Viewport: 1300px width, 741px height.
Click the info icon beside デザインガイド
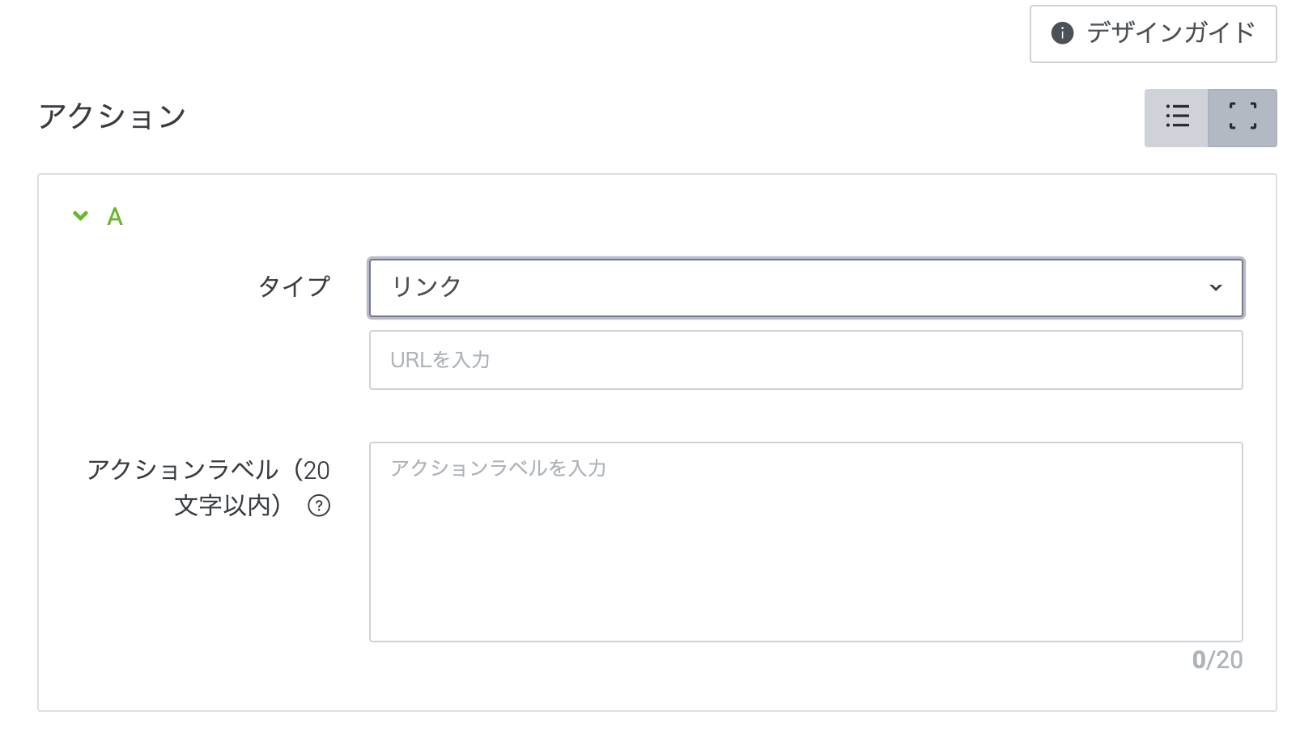click(1062, 34)
